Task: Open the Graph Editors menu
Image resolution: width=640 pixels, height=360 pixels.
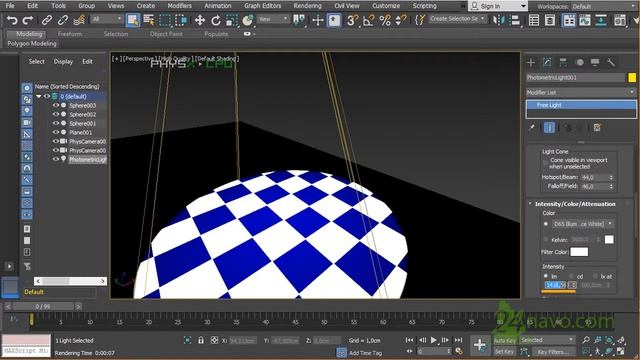Action: 262,6
